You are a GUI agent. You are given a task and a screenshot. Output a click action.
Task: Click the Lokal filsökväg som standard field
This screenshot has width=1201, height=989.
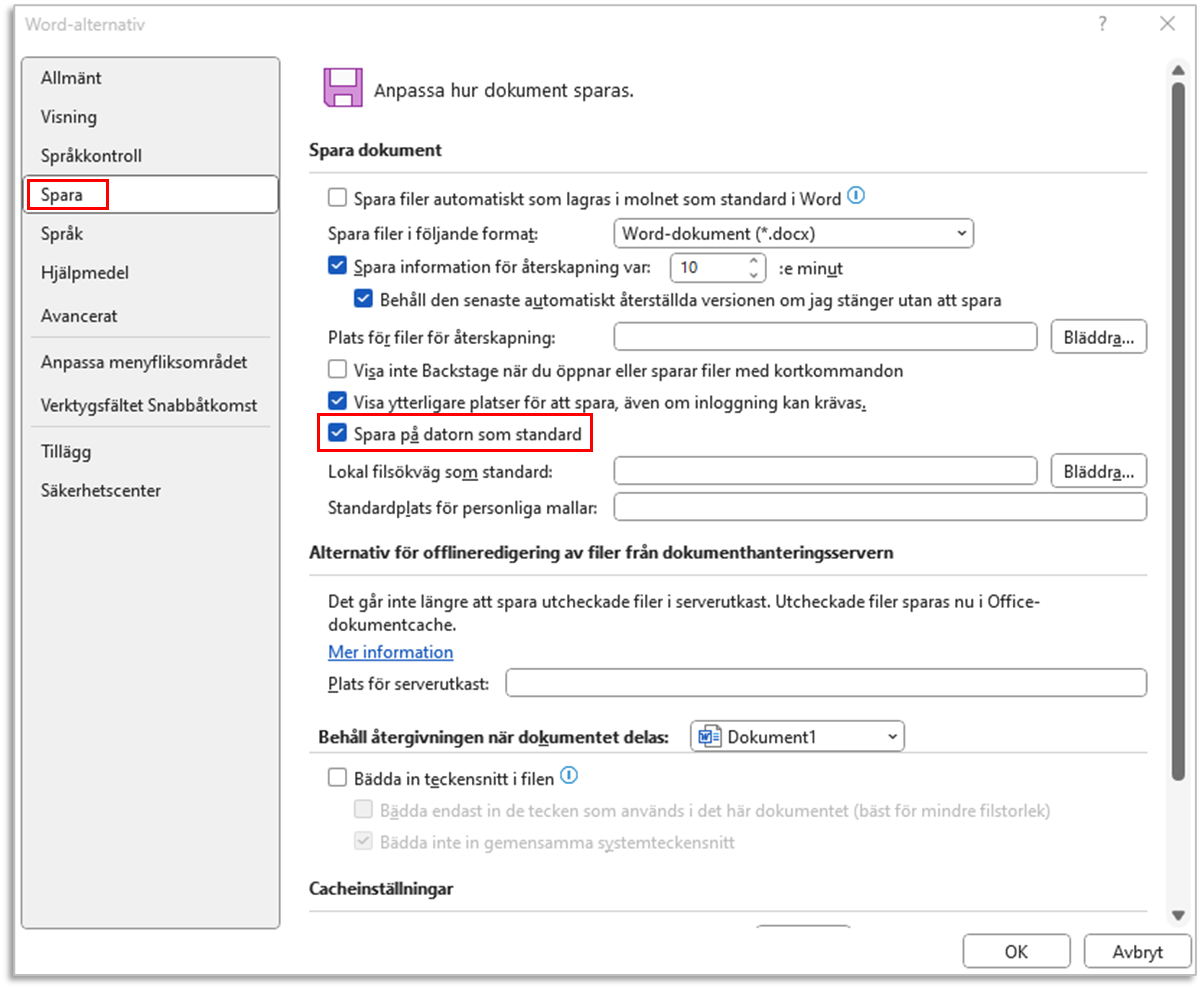(x=826, y=470)
